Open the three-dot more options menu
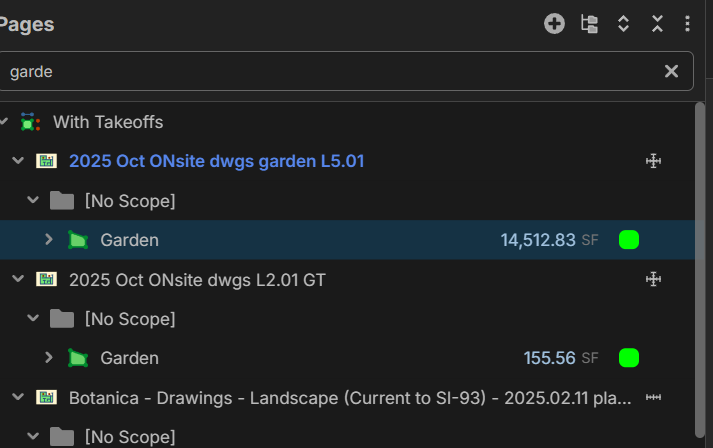 click(687, 24)
